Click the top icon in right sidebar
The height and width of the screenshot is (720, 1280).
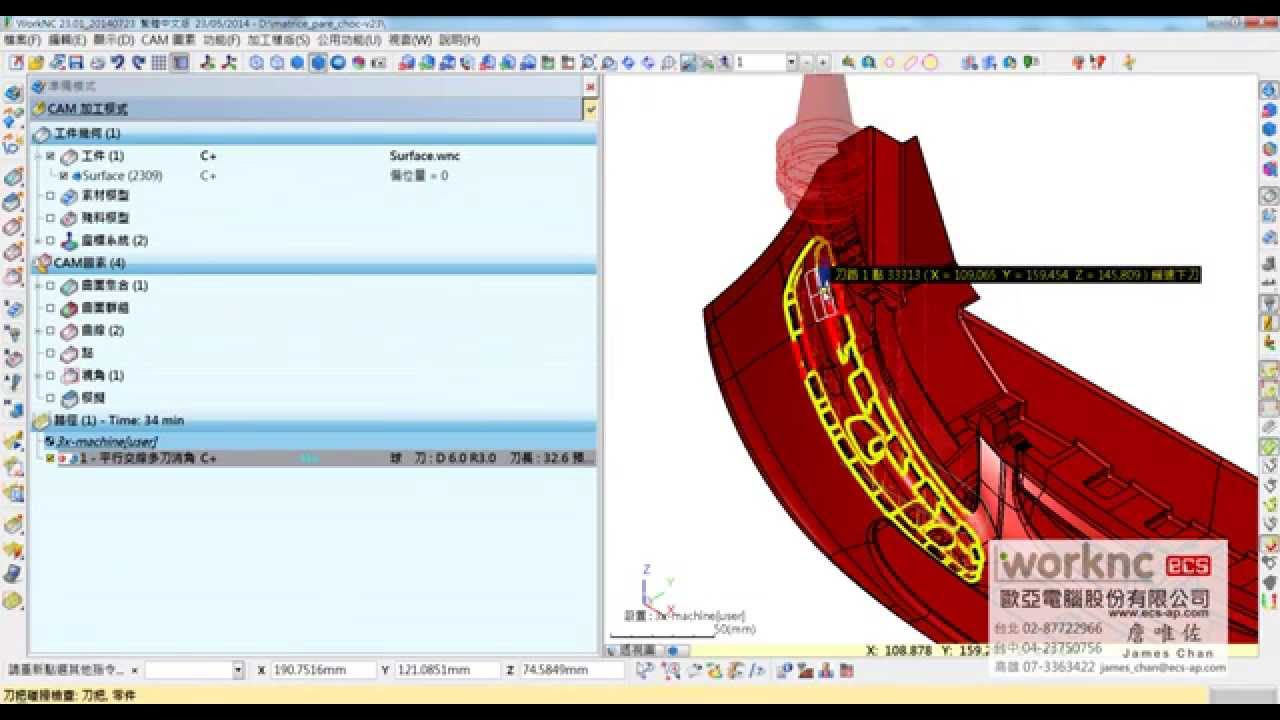pos(1269,90)
